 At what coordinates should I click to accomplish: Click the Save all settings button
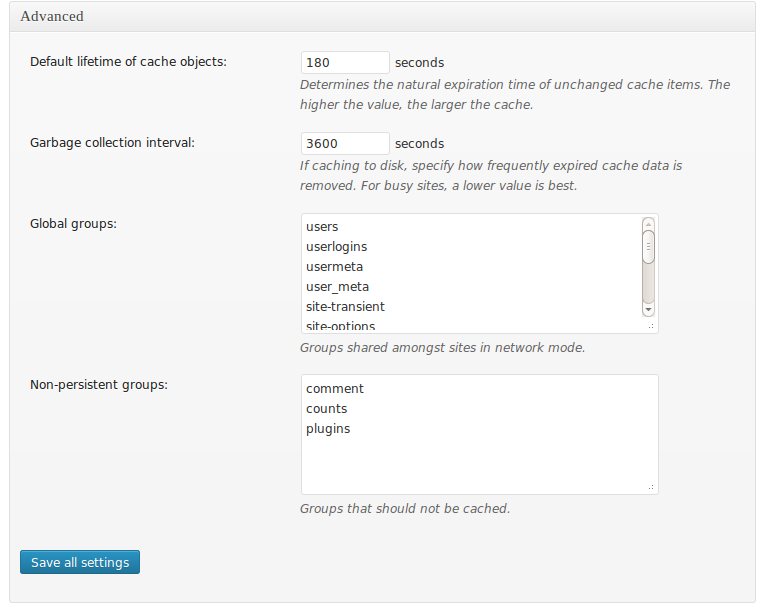click(80, 562)
